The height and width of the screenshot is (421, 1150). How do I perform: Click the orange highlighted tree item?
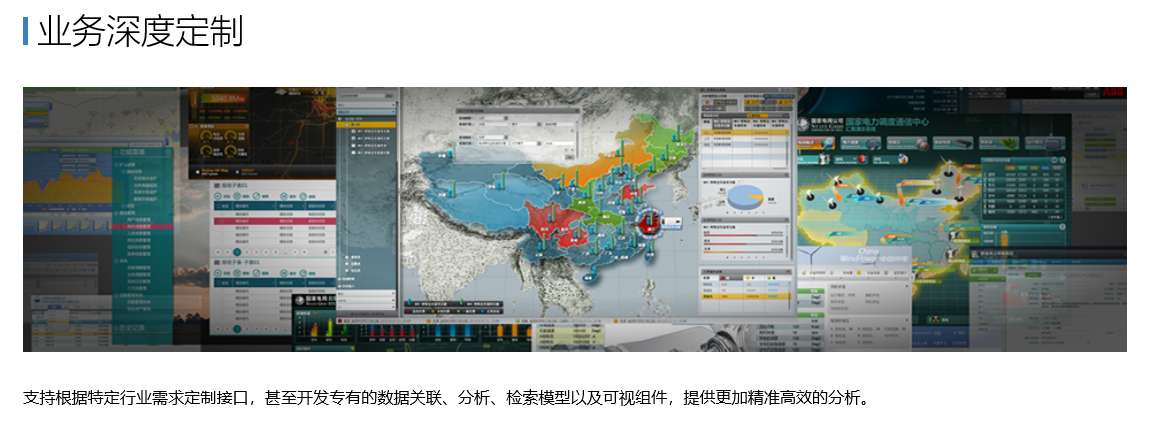click(x=368, y=124)
